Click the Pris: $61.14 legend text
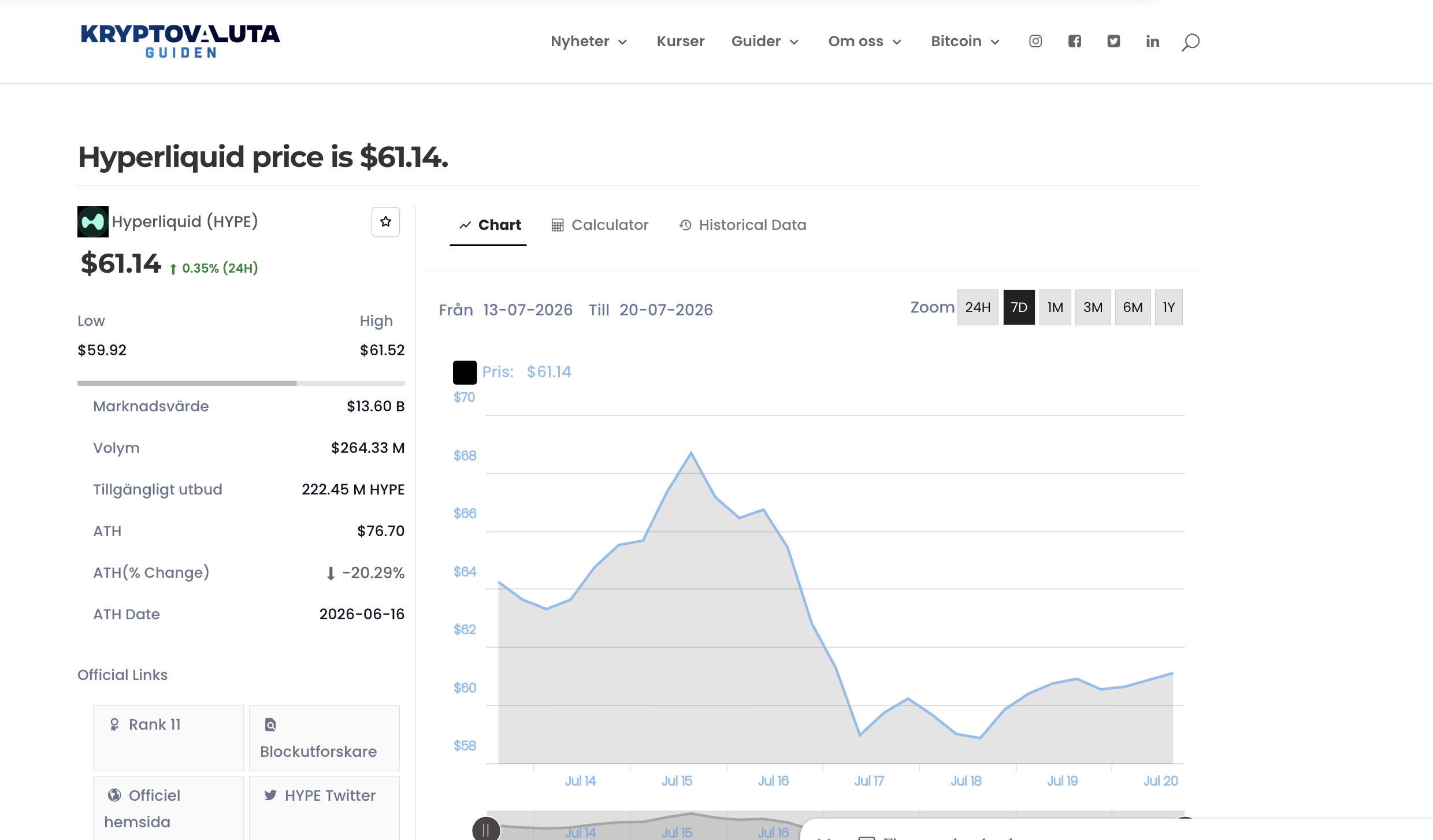The height and width of the screenshot is (840, 1433). tap(526, 372)
